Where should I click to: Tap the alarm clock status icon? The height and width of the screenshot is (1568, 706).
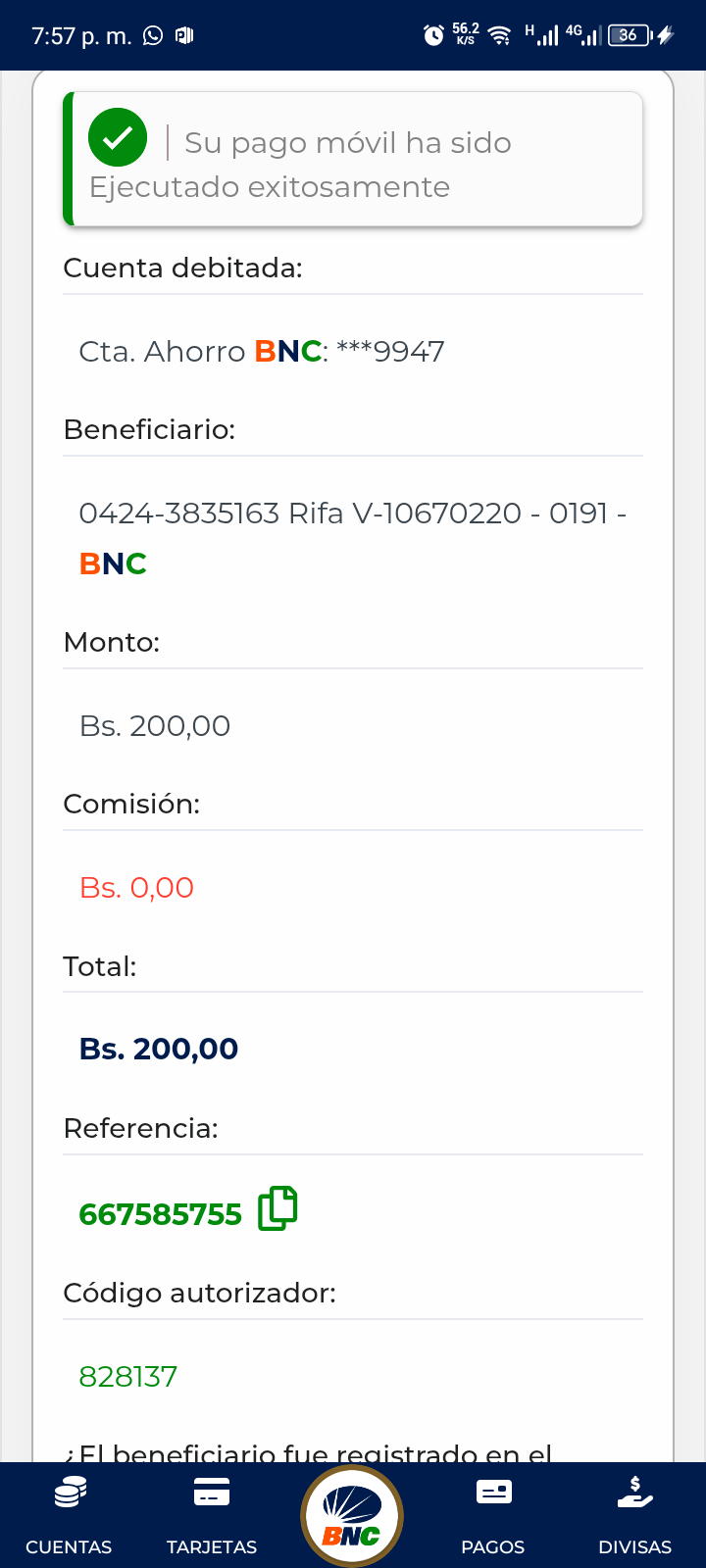(433, 36)
